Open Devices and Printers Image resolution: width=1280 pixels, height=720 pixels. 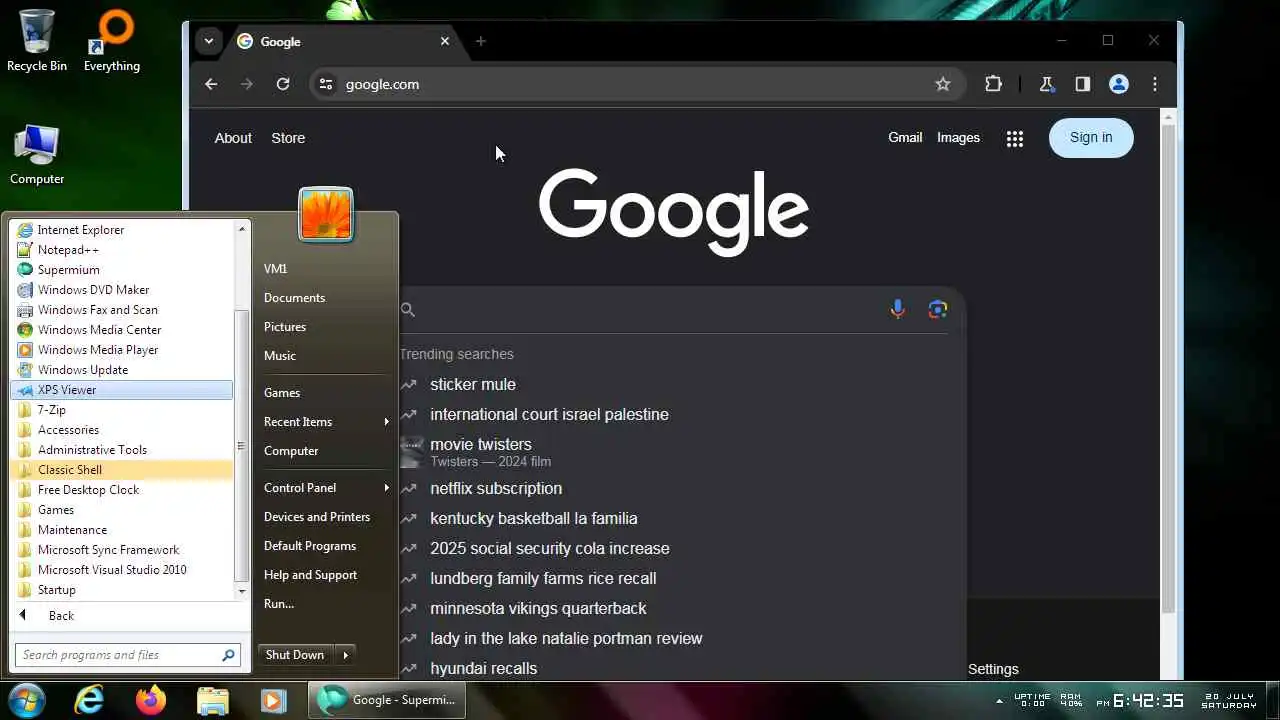[x=317, y=517]
